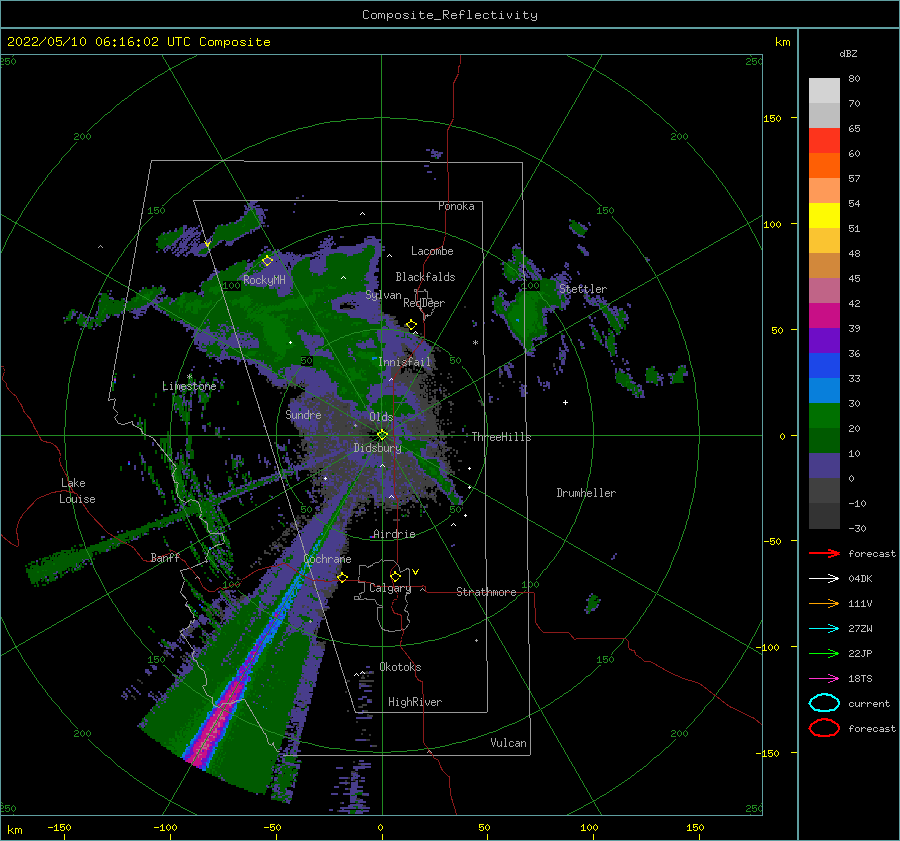The width and height of the screenshot is (900, 841).
Task: Click the yellow radar site diamond above Didsbury
Action: pos(382,435)
